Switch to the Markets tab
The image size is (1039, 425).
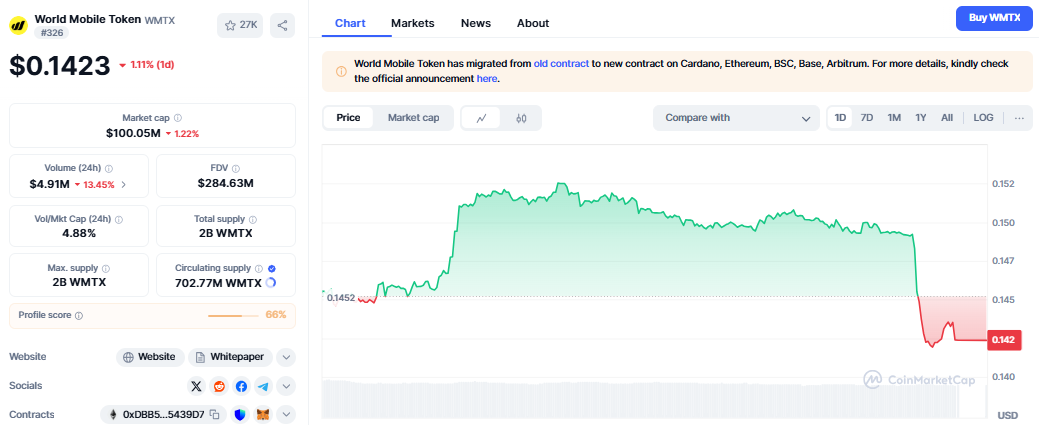[413, 23]
